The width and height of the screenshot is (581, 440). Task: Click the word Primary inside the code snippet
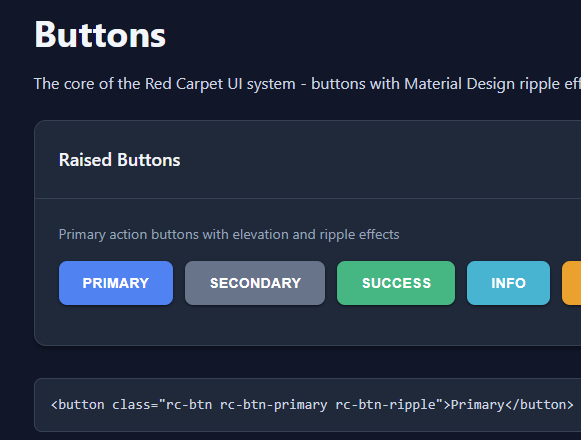(x=477, y=405)
